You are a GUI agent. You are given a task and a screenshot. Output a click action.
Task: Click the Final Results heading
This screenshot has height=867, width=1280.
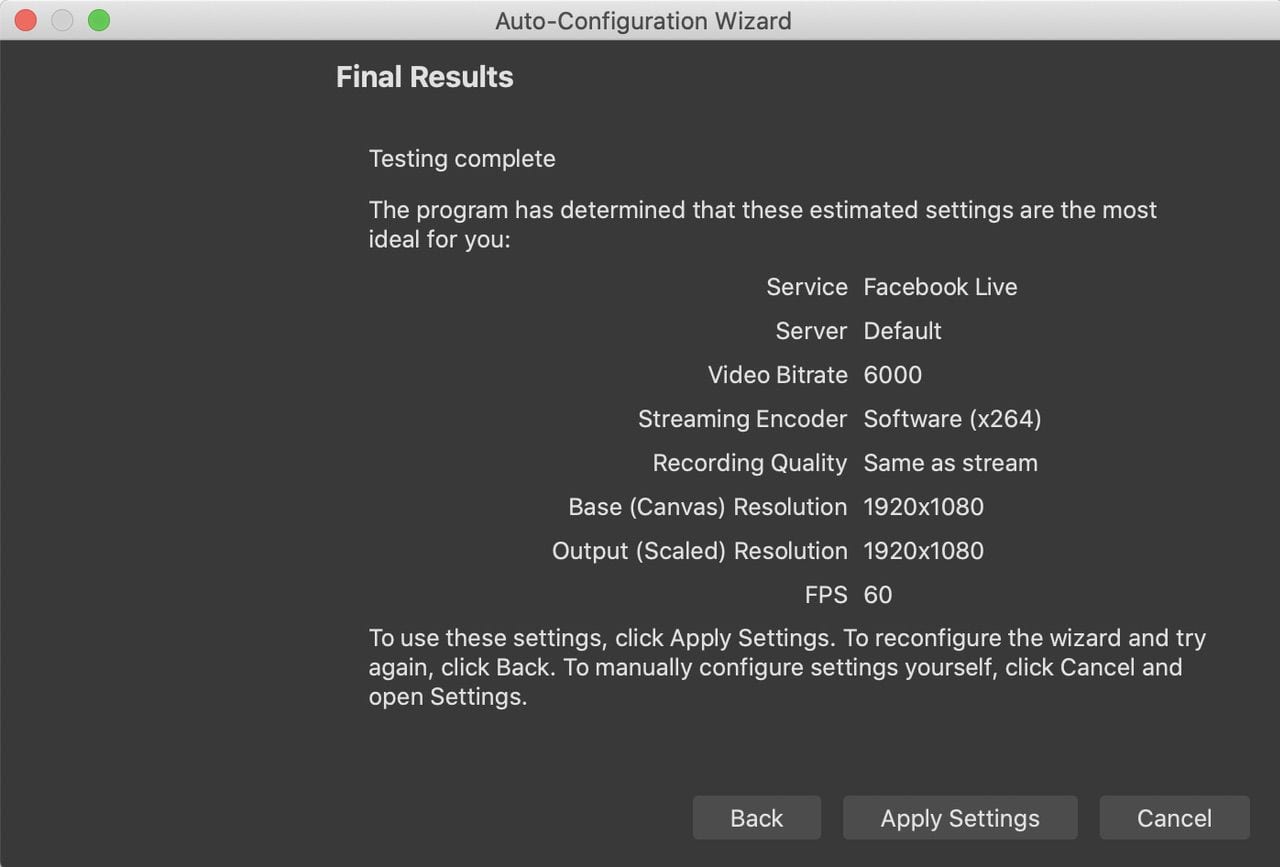click(x=424, y=77)
